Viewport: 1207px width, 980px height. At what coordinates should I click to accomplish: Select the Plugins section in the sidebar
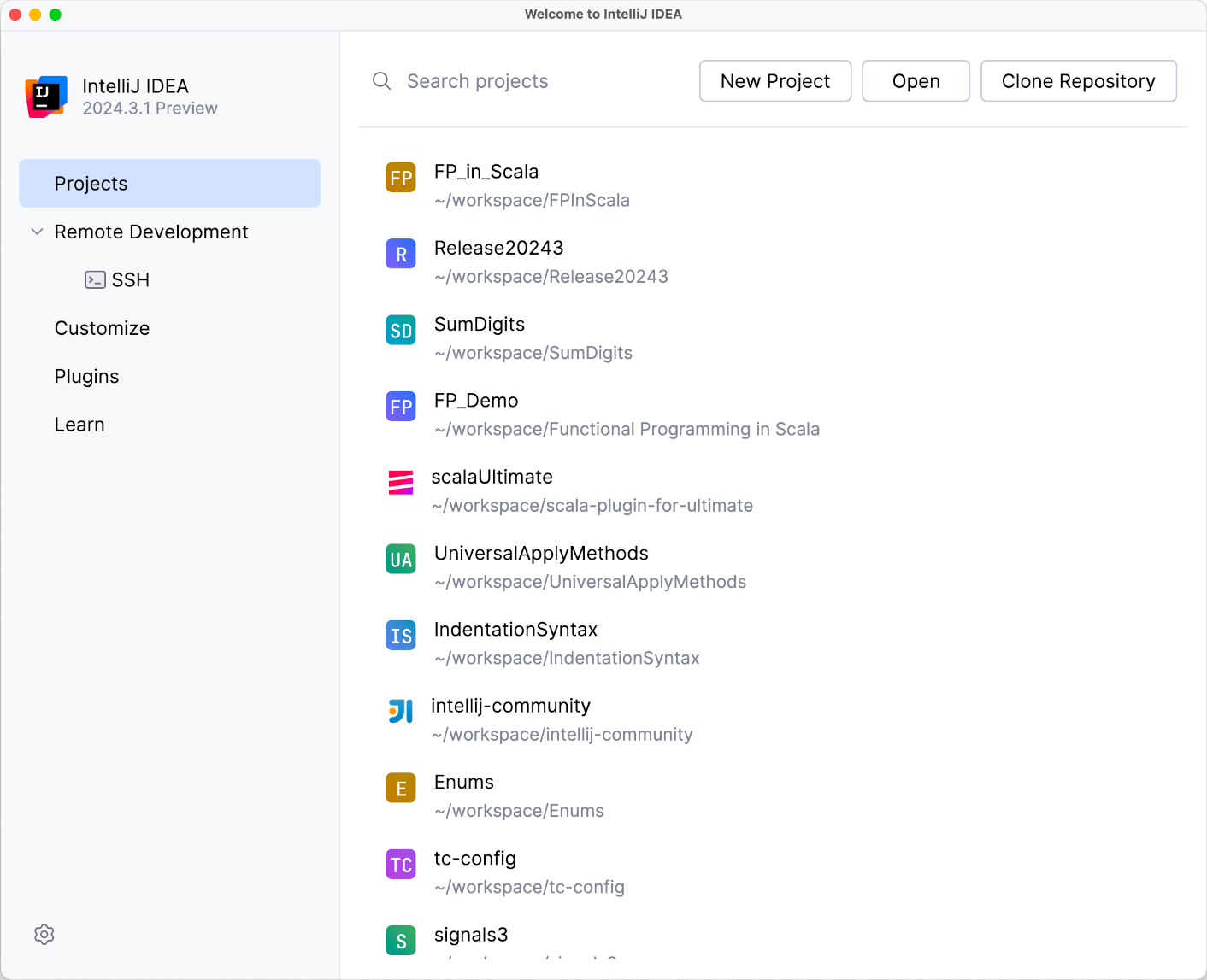[x=86, y=376]
